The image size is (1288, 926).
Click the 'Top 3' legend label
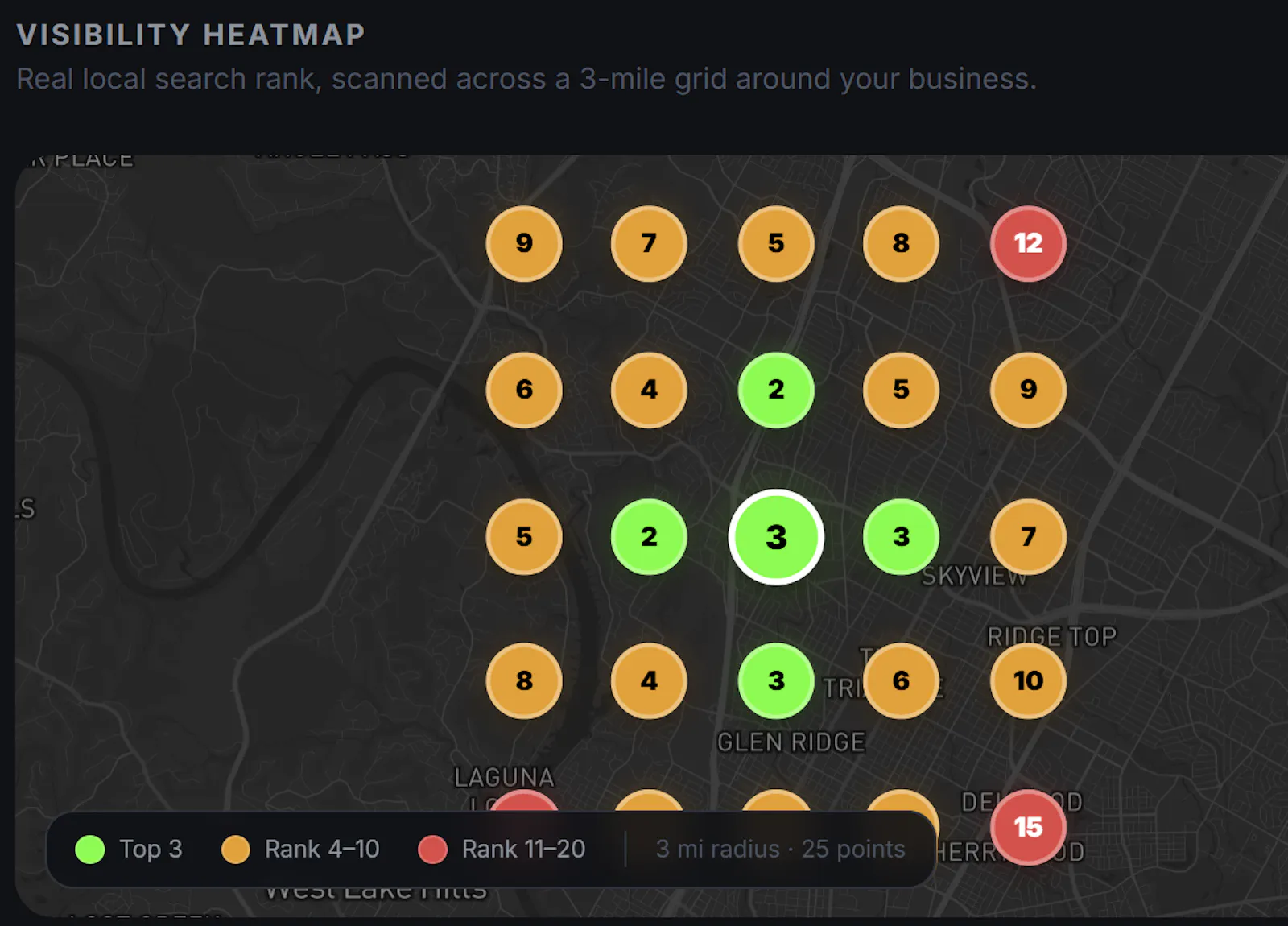151,849
